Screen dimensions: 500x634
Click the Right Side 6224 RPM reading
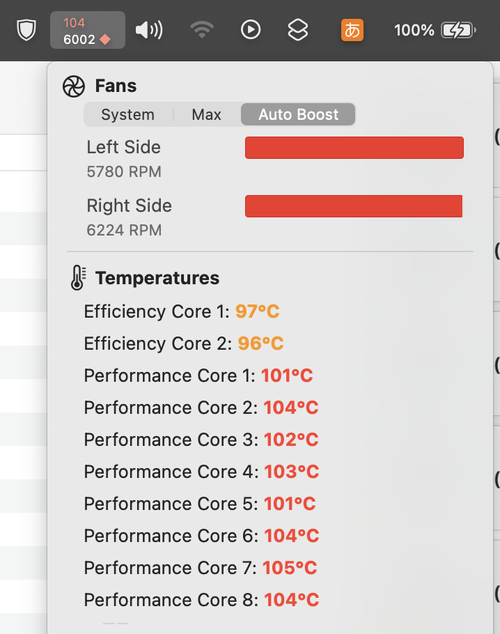click(124, 230)
